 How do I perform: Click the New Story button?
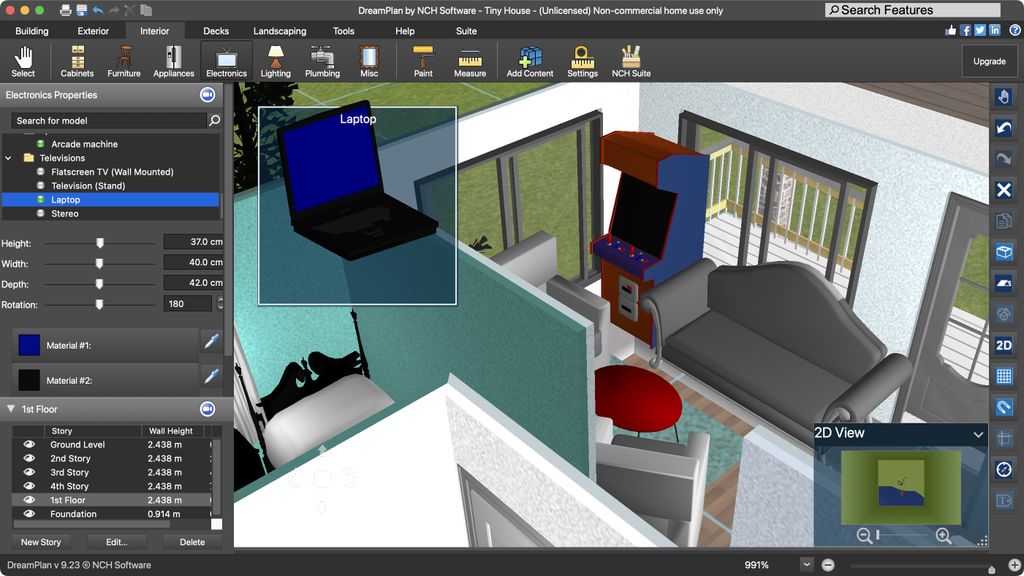tap(40, 542)
